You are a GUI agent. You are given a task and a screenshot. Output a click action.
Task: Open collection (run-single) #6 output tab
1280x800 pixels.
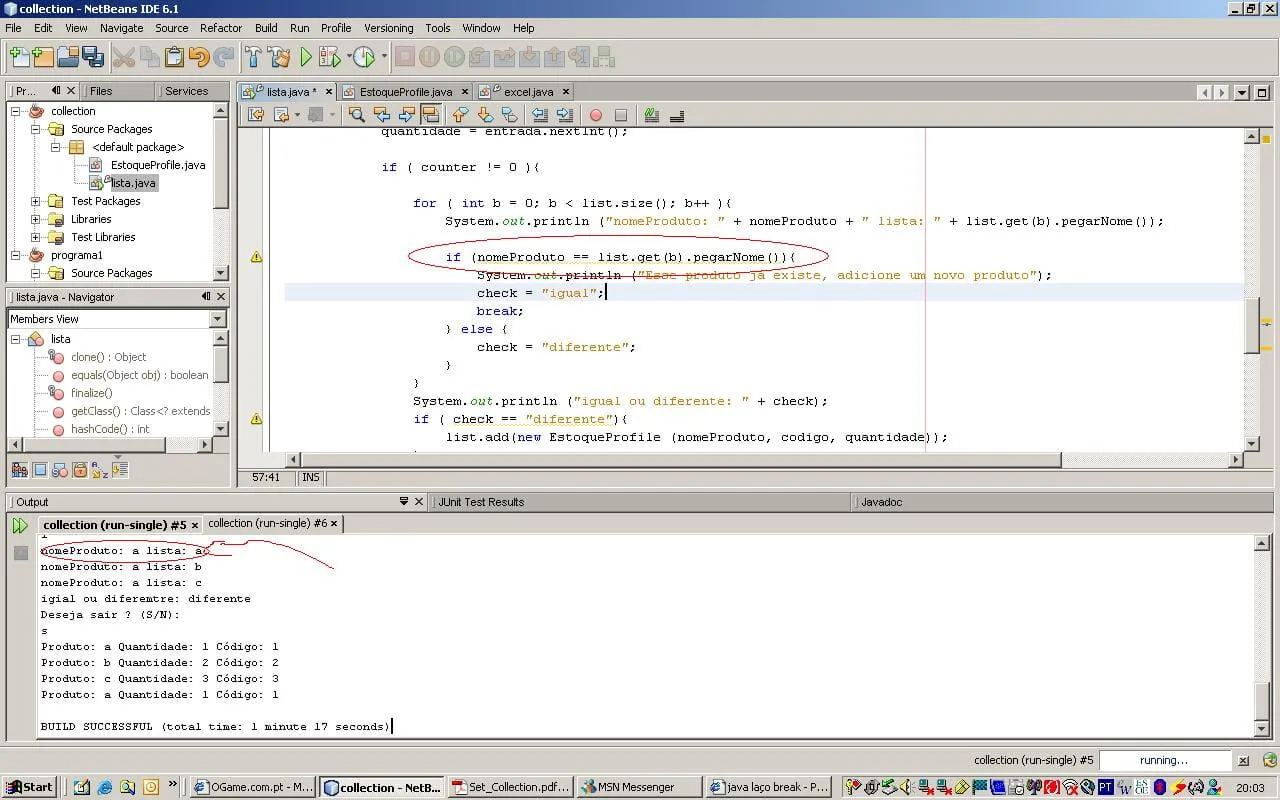(x=267, y=523)
